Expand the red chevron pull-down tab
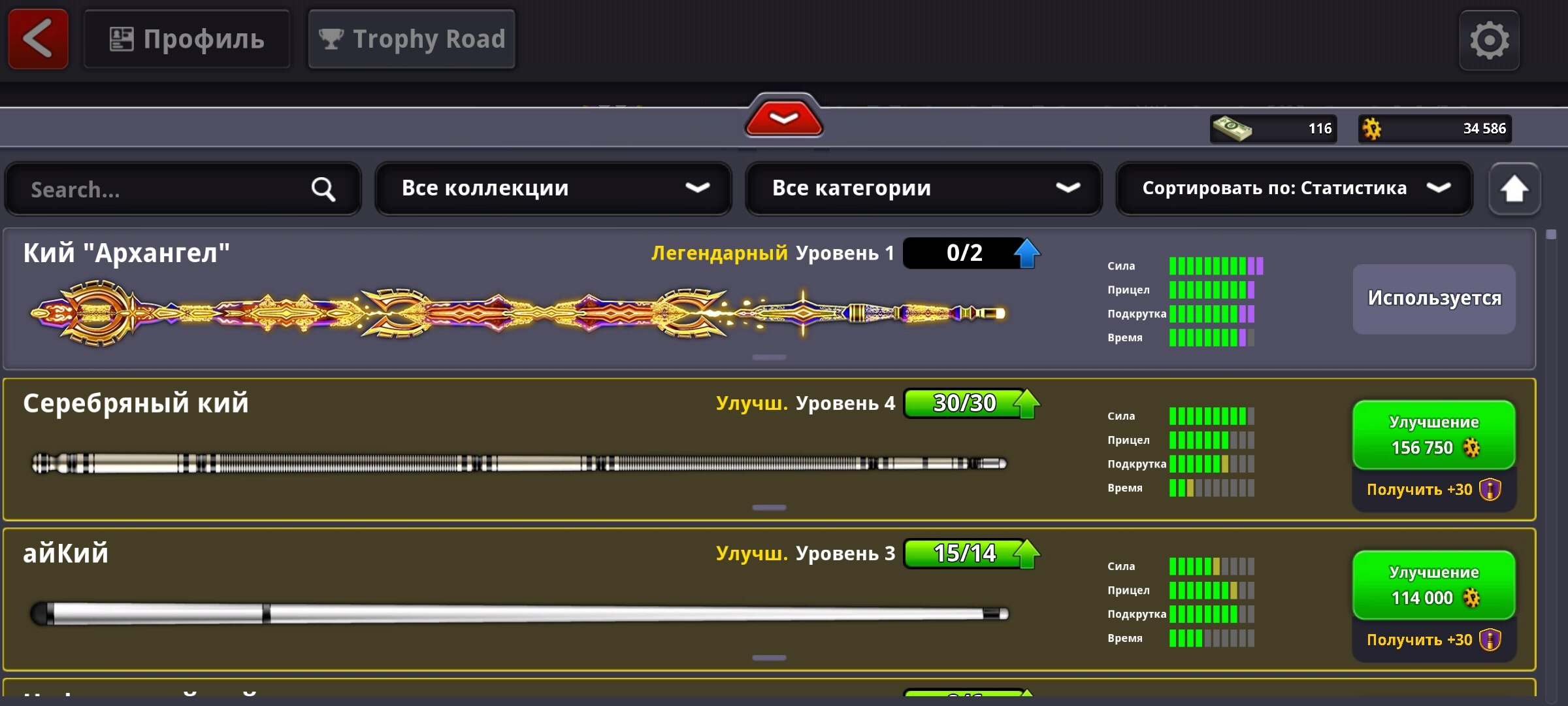This screenshot has width=1568, height=706. 783,119
